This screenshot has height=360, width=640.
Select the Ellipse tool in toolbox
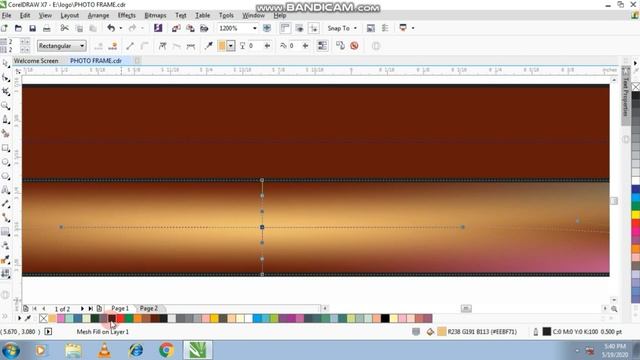tap(5, 162)
